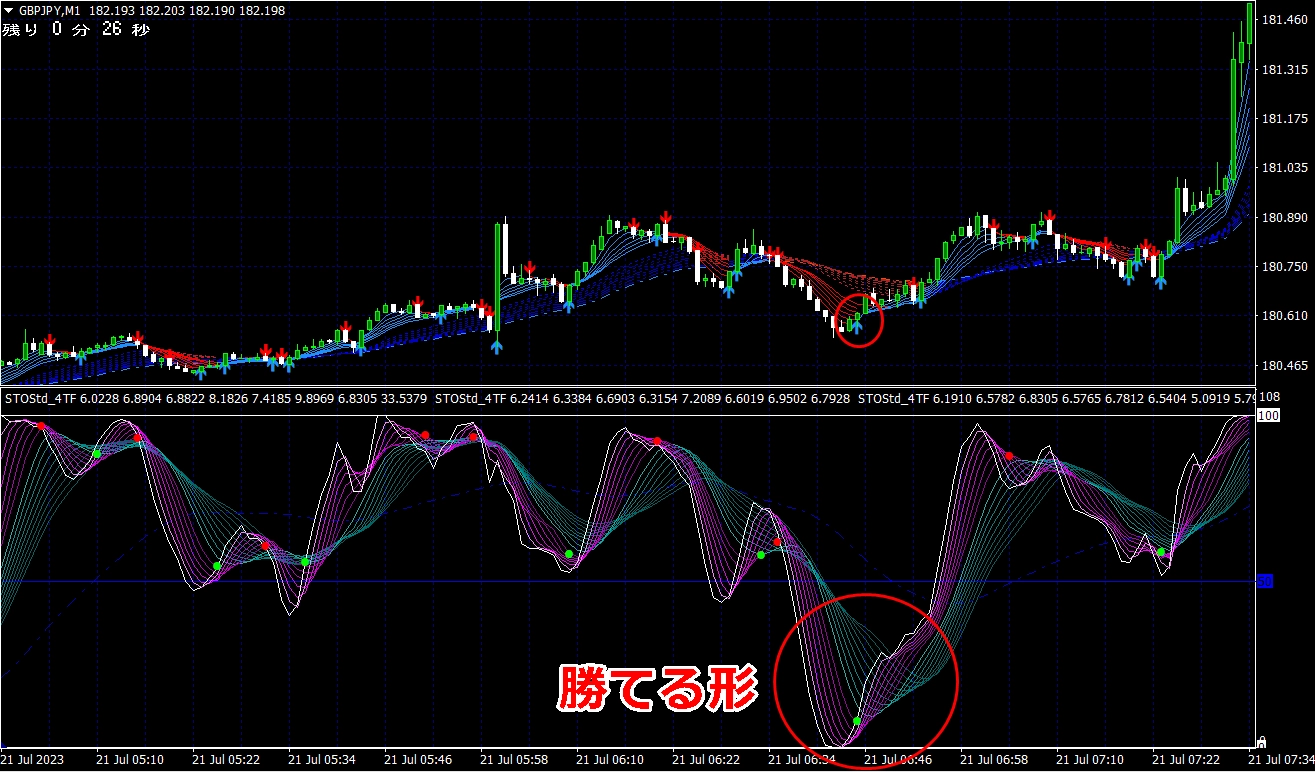
Task: Click the 21 Jul 05:46 time label
Action: click(x=418, y=760)
